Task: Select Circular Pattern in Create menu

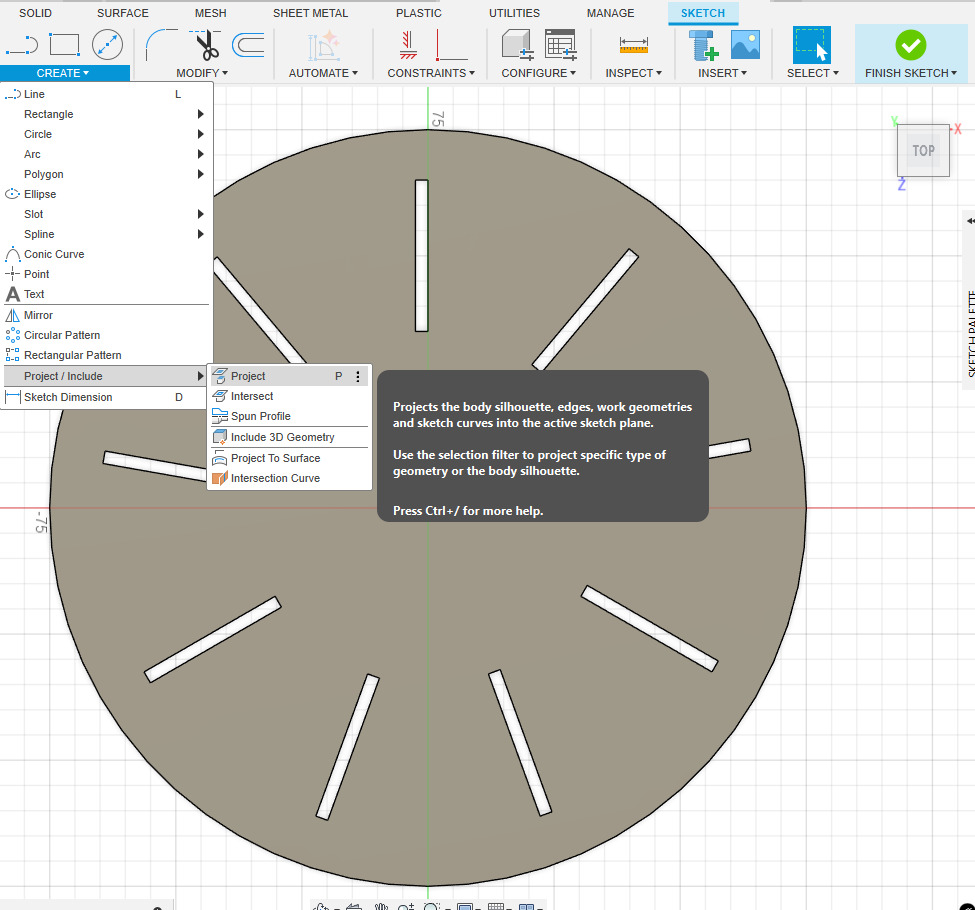Action: [x=106, y=335]
